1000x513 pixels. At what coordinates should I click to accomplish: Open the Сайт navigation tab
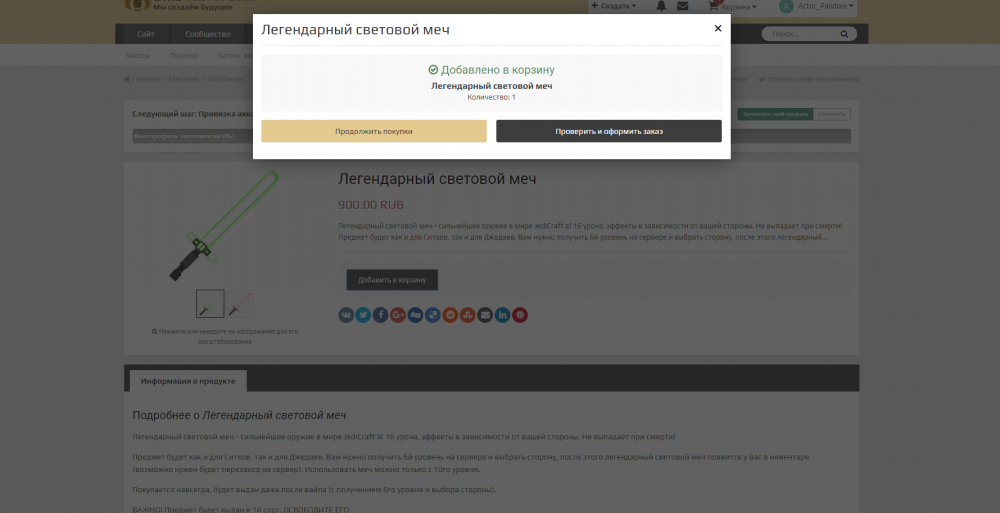click(x=145, y=34)
